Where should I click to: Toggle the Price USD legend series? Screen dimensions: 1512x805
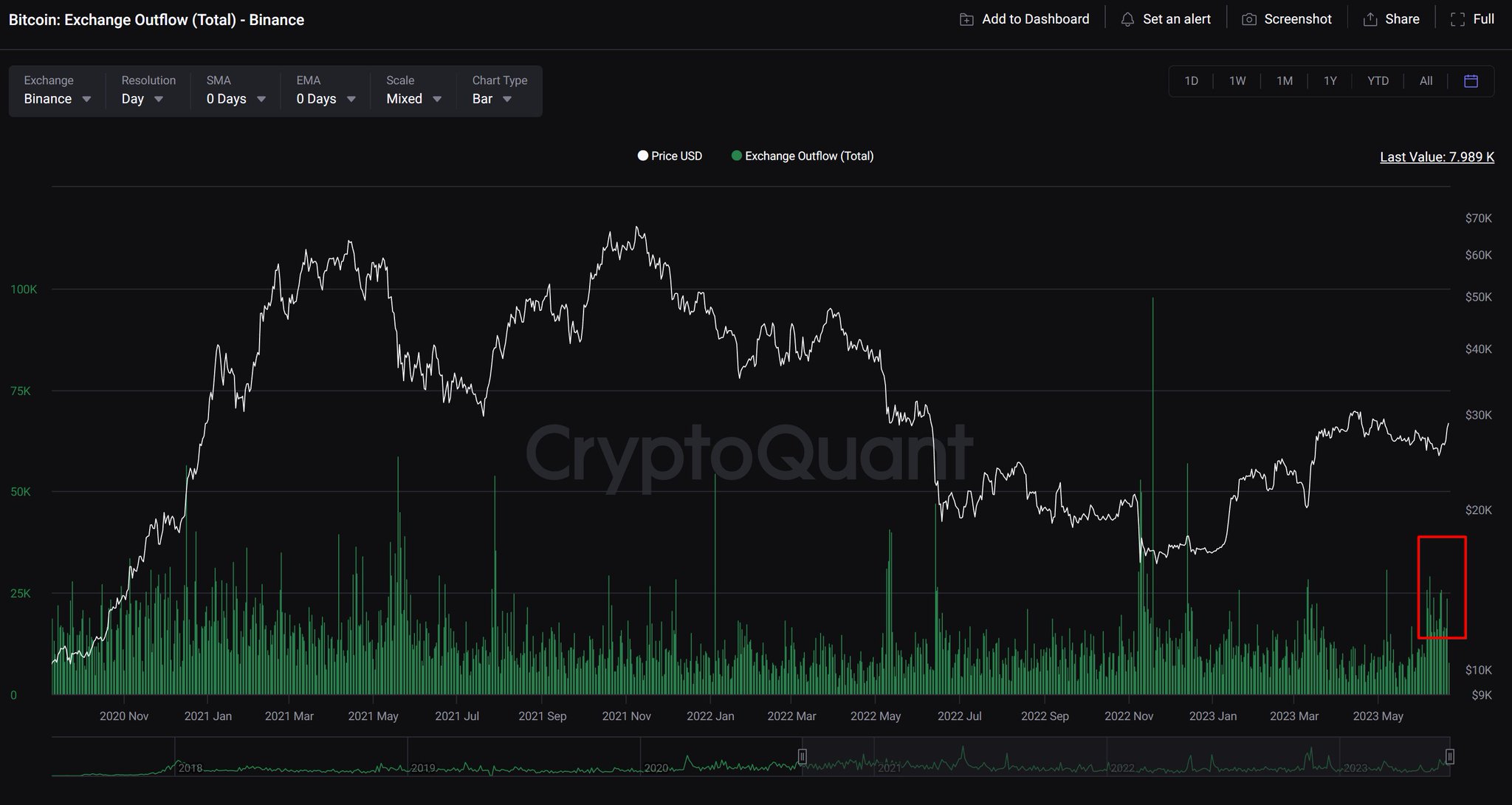670,156
